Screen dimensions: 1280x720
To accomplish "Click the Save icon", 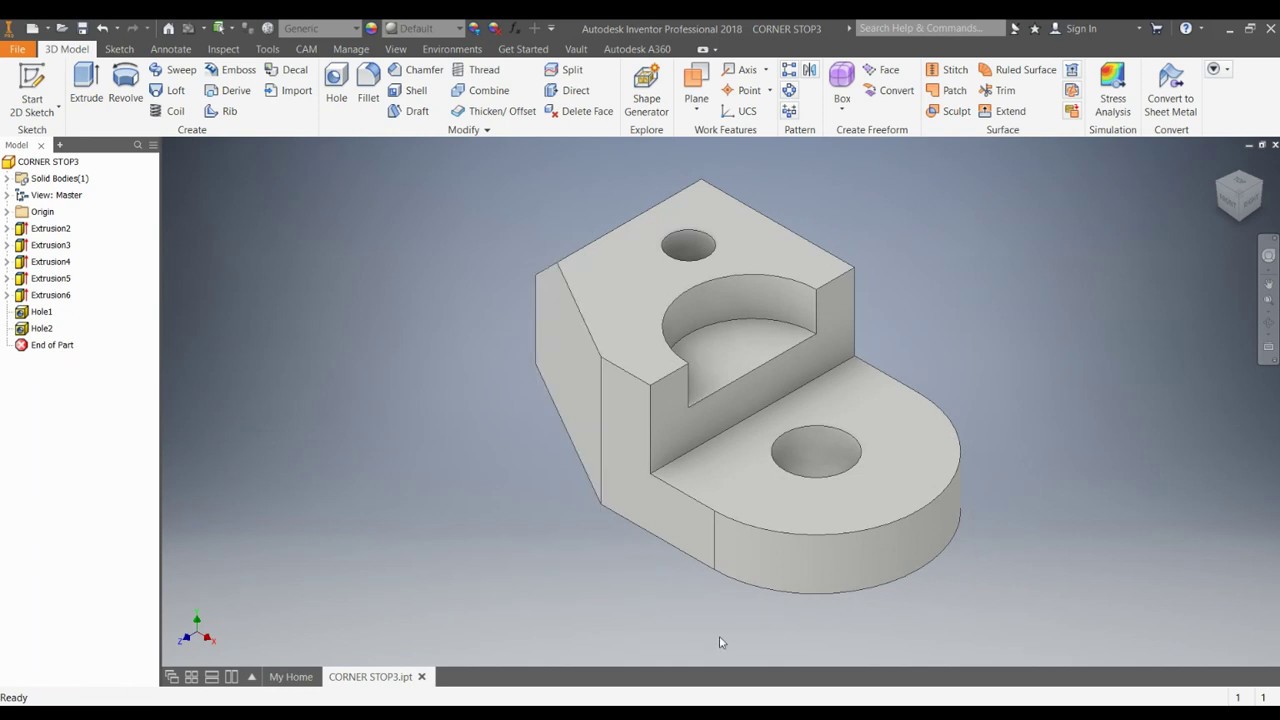I will pyautogui.click(x=82, y=28).
